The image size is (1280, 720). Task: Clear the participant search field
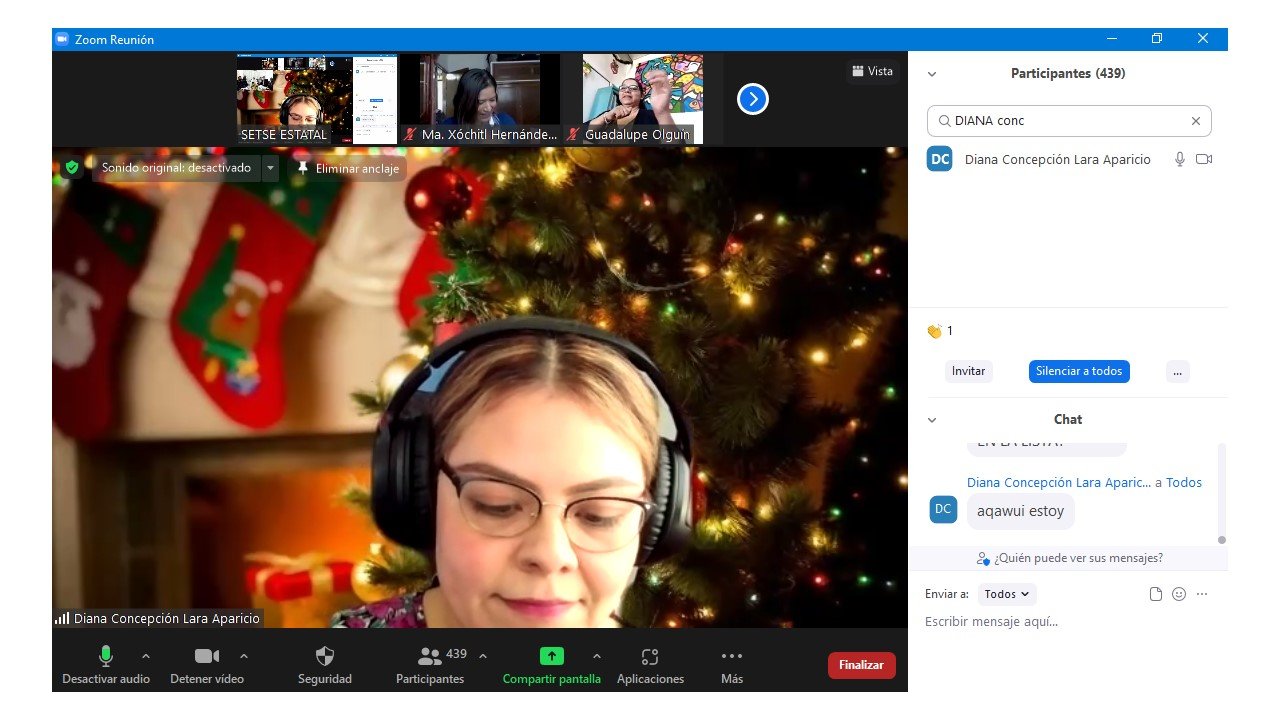1195,121
